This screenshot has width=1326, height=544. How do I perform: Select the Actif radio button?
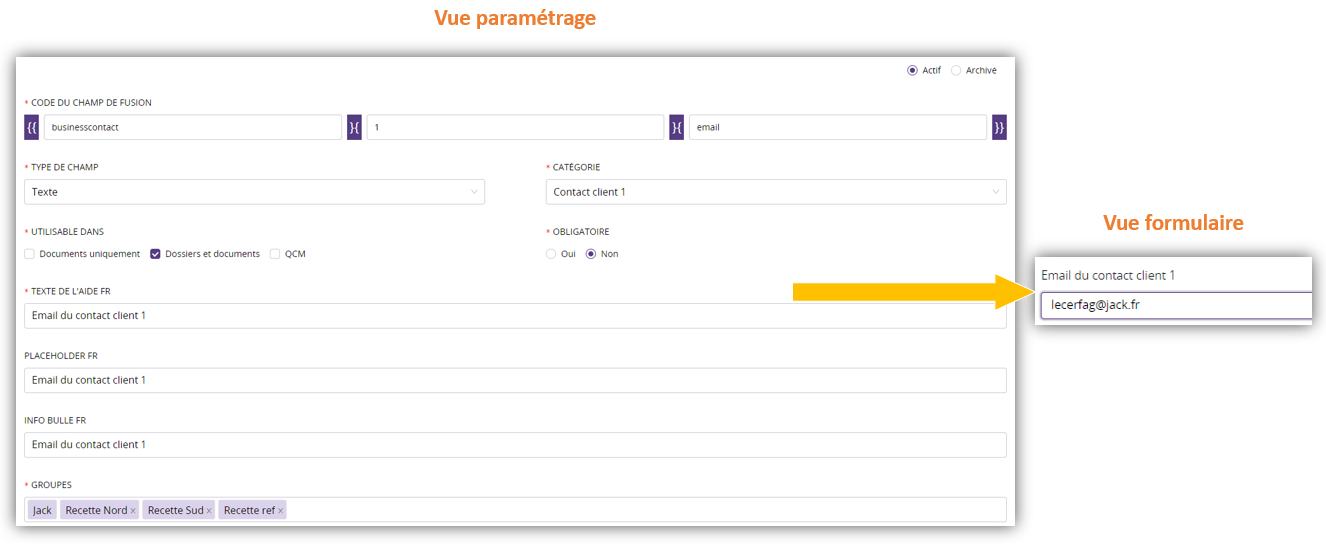912,70
